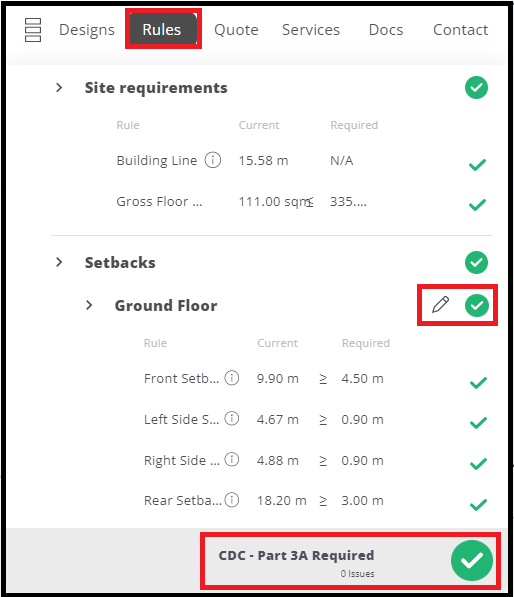Click the info icon next to Building Line
The width and height of the screenshot is (514, 597).
(213, 160)
